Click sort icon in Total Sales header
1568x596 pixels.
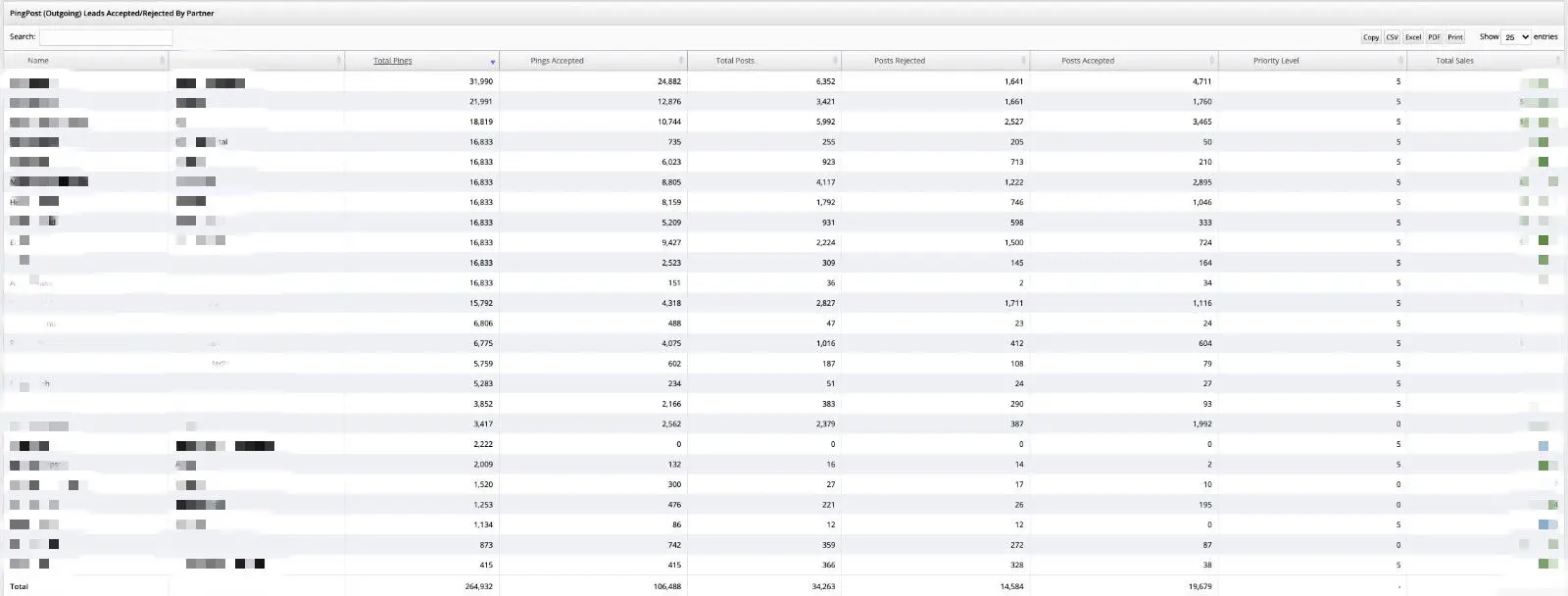(x=1557, y=61)
